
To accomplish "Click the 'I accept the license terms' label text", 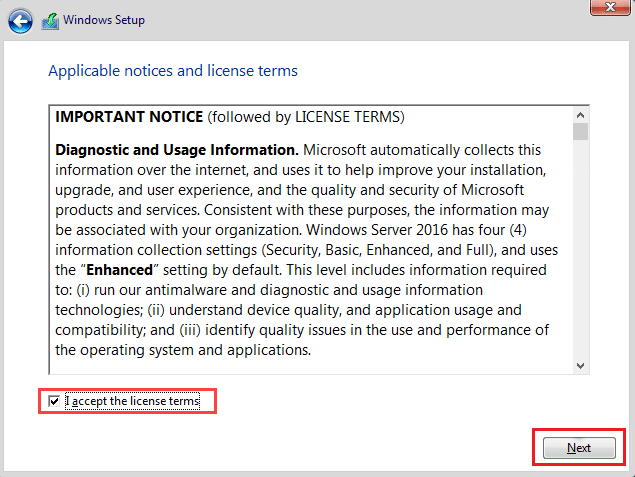I will pyautogui.click(x=132, y=402).
